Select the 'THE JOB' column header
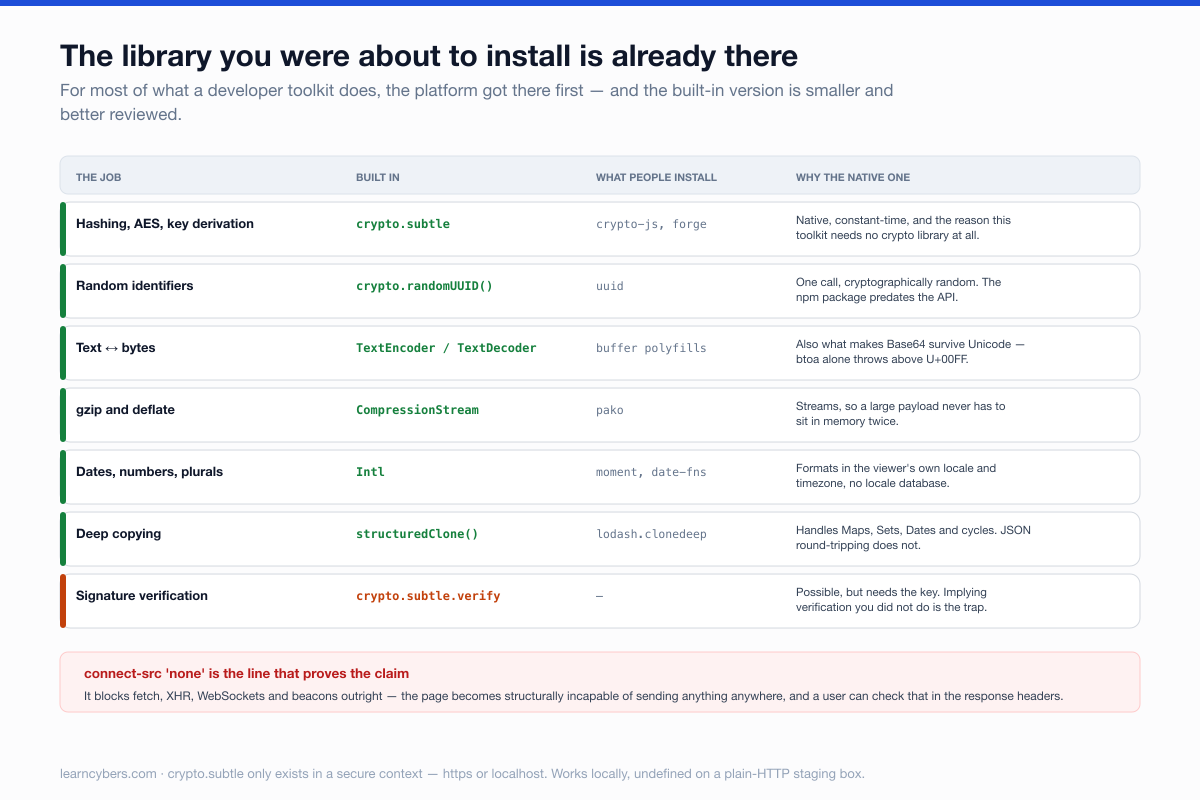The width and height of the screenshot is (1200, 800). tap(98, 178)
